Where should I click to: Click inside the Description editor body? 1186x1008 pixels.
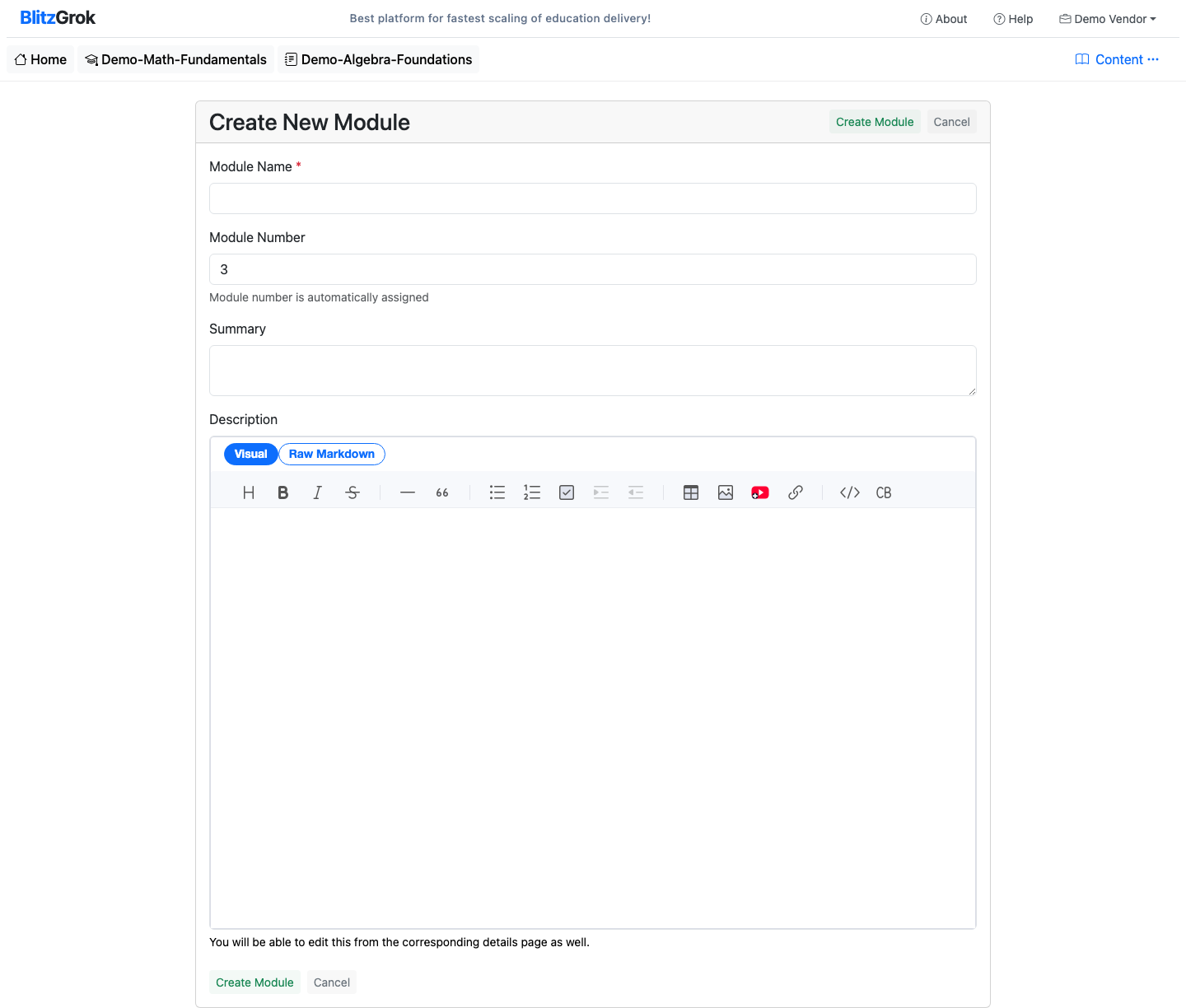[593, 718]
